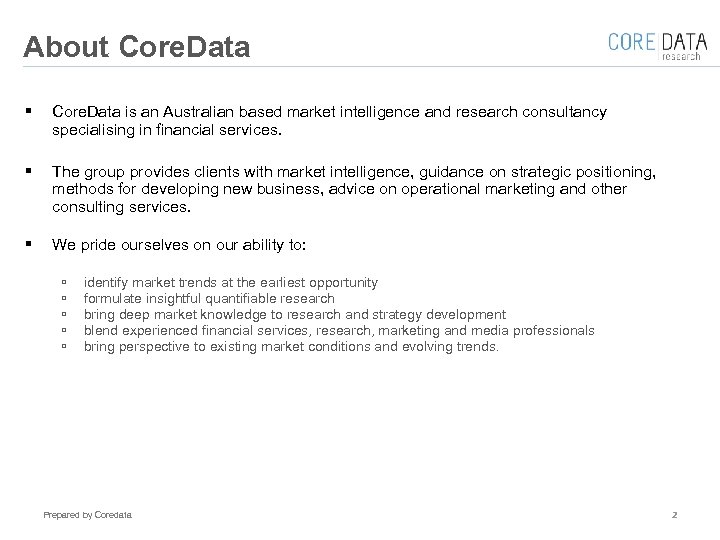Screen dimensions: 720x540
Task: Select the "CoreData is an Australian based" paragraph
Action: pos(329,121)
